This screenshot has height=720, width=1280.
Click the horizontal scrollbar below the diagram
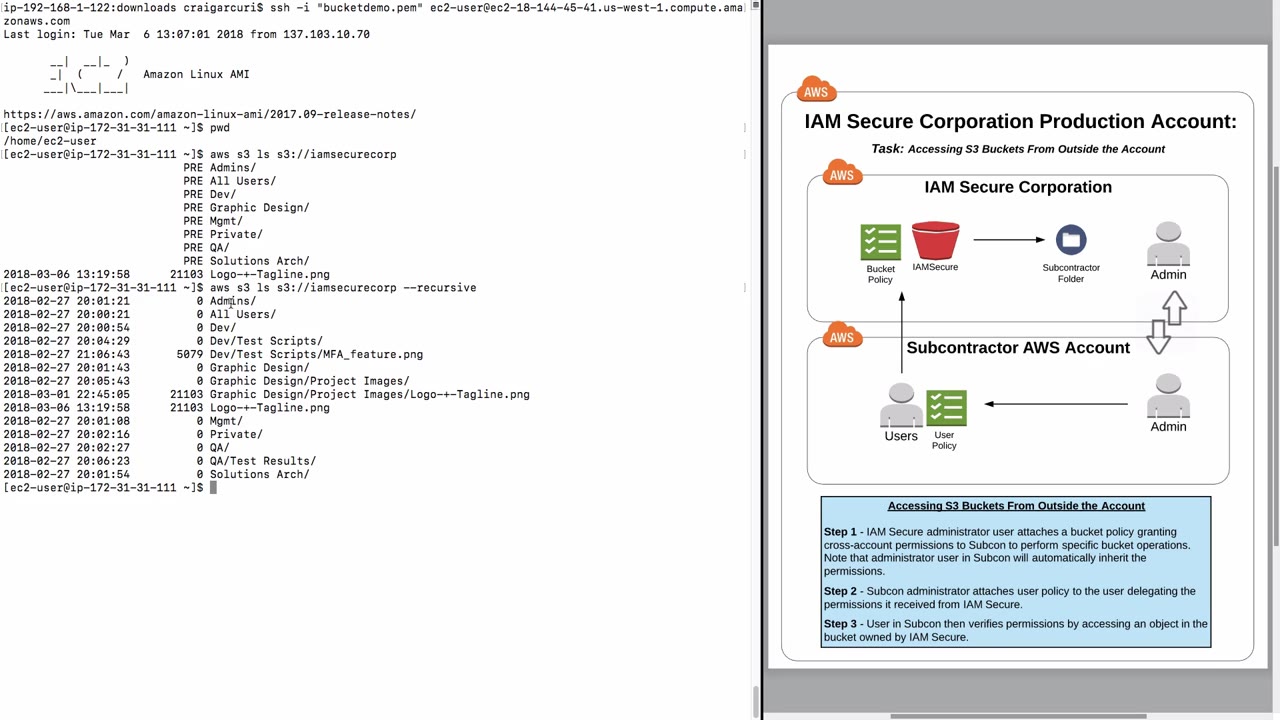click(1018, 716)
